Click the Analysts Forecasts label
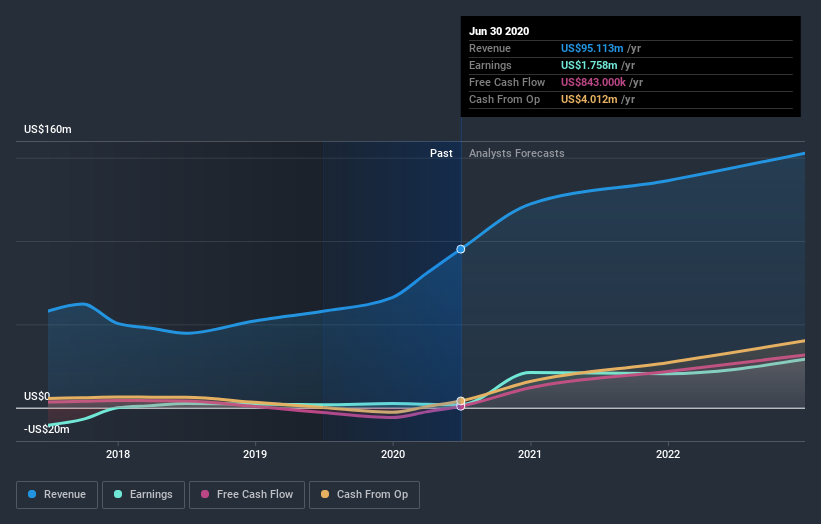 [x=517, y=153]
